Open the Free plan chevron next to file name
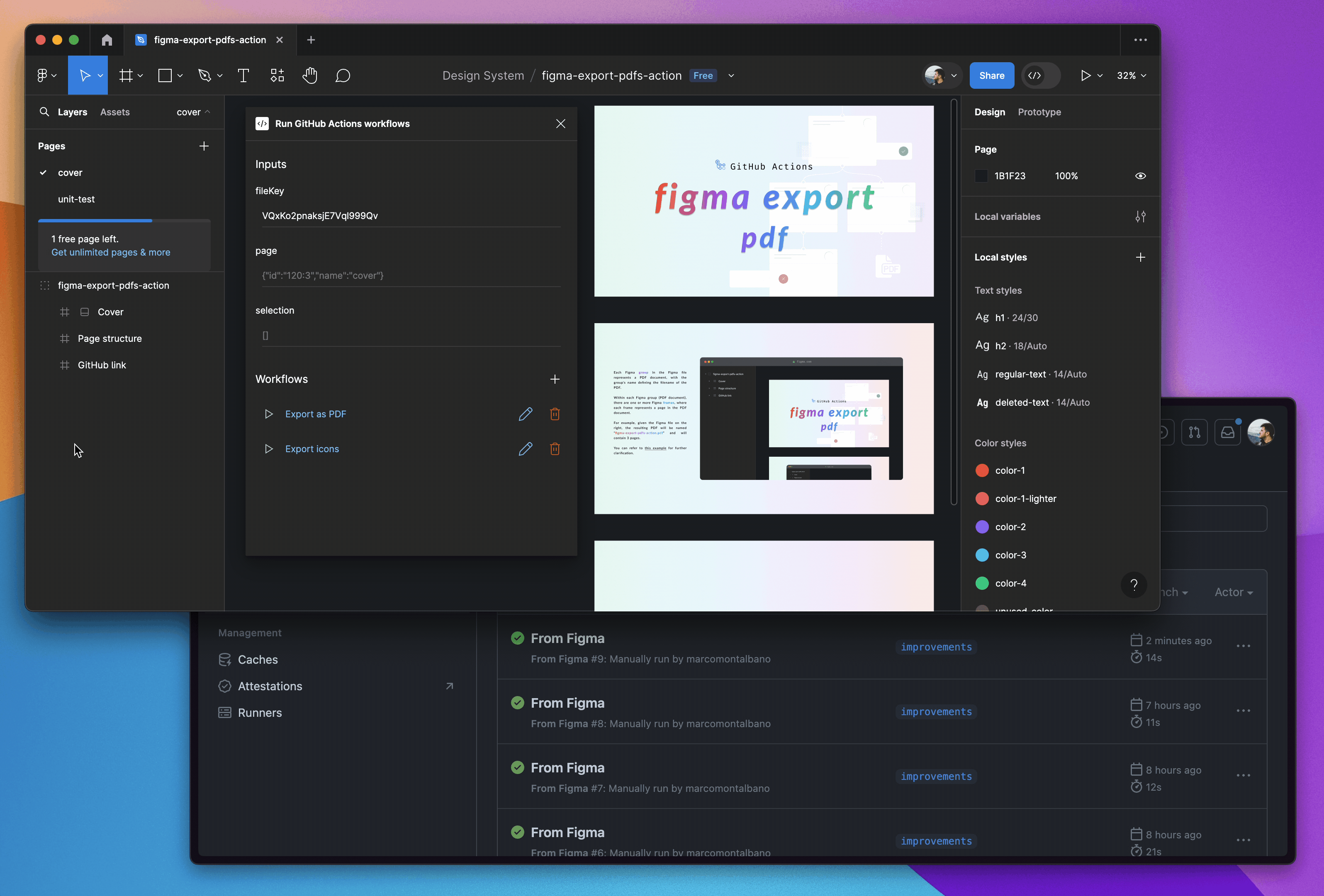This screenshot has height=896, width=1324. [731, 75]
